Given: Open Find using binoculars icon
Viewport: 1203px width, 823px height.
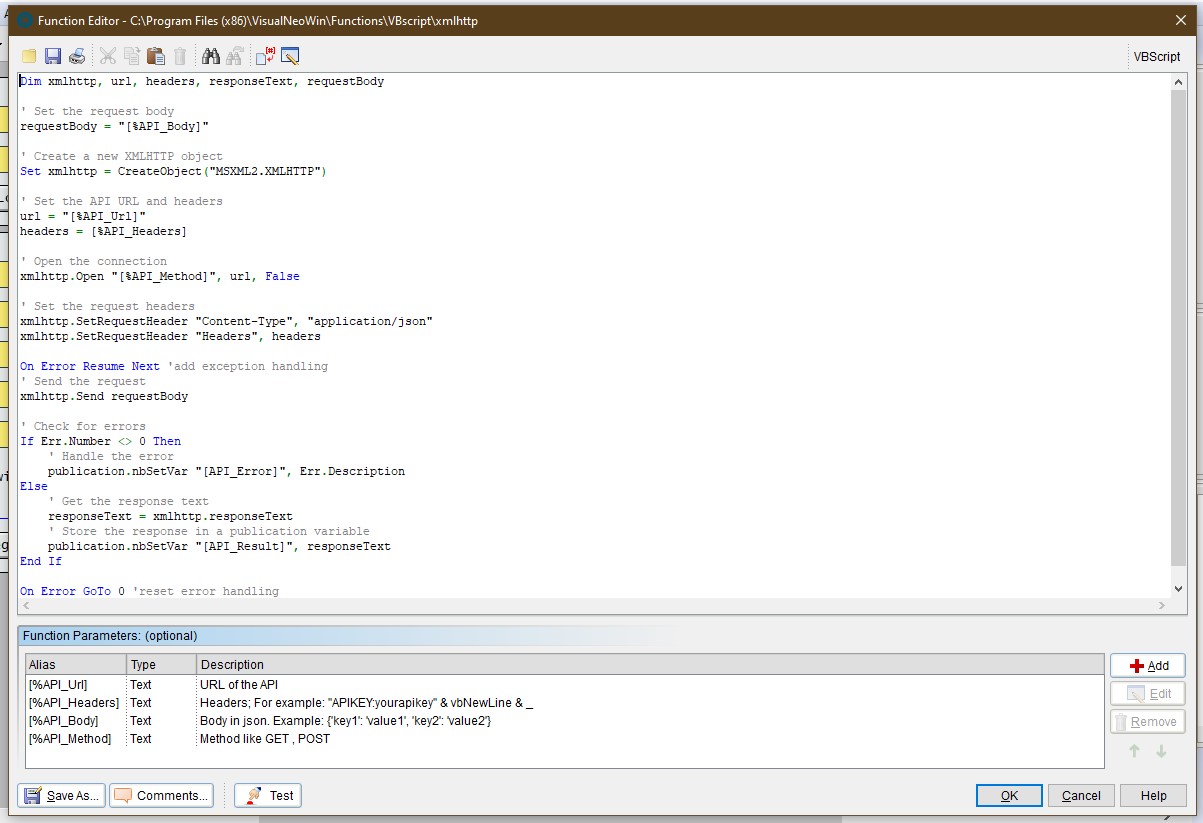Looking at the screenshot, I should point(211,56).
